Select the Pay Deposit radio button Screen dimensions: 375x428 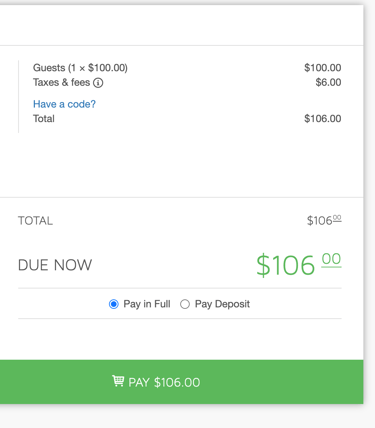(x=185, y=304)
